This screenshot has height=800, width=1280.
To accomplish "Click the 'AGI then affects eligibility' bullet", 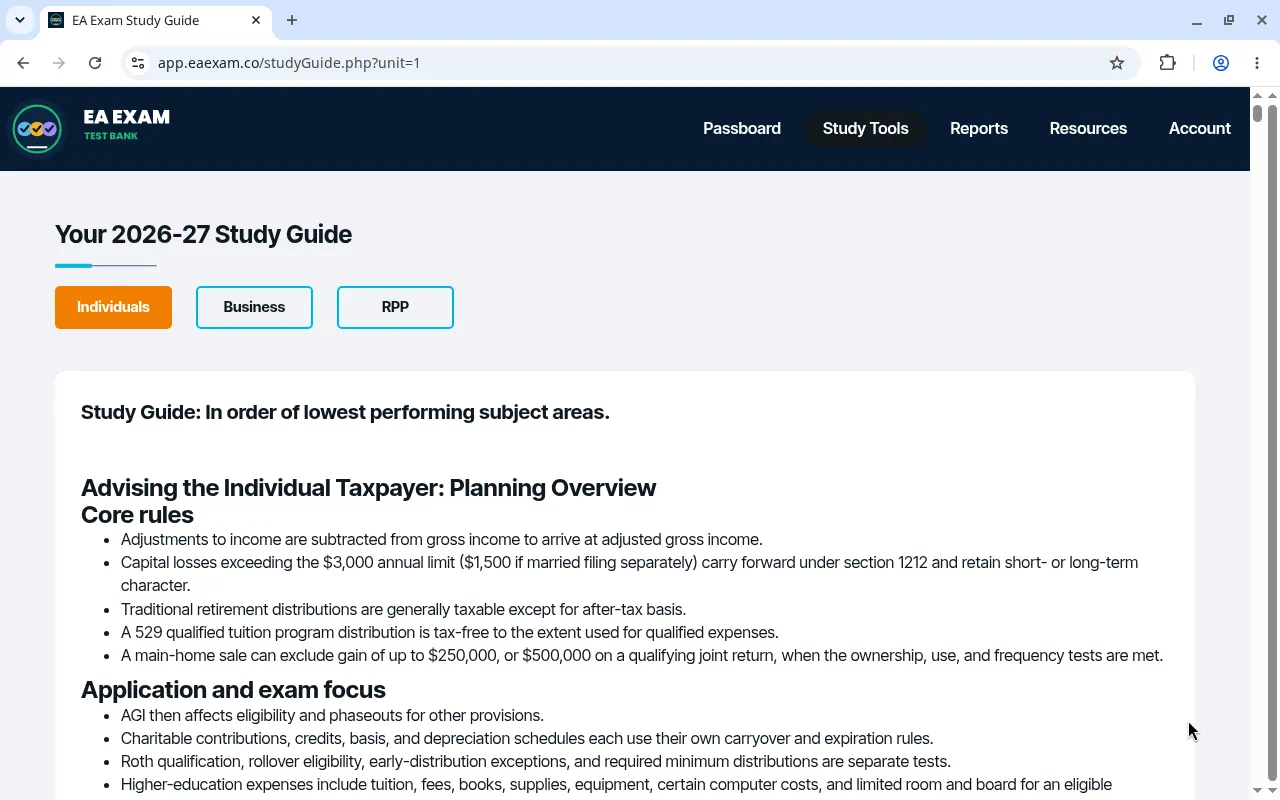I will [x=332, y=715].
